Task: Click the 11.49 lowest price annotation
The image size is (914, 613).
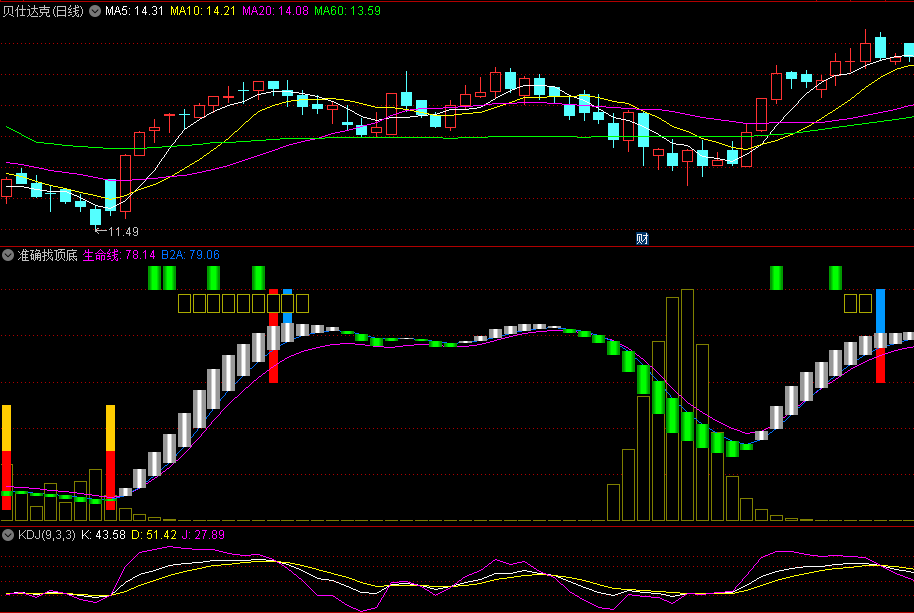Action: 123,231
